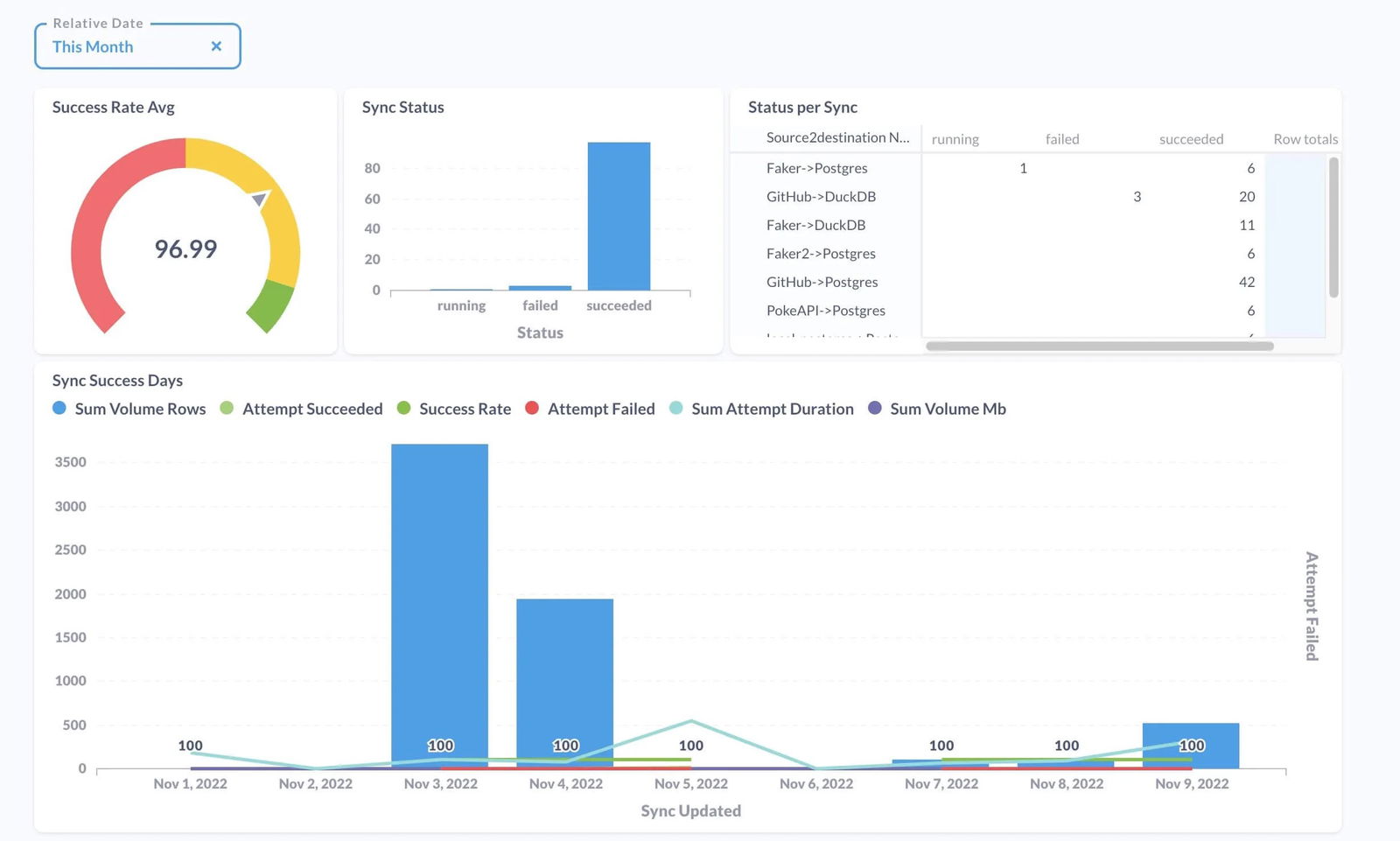The width and height of the screenshot is (1400, 841).
Task: Toggle the Attempt Succeeded legend marker
Action: click(x=227, y=409)
